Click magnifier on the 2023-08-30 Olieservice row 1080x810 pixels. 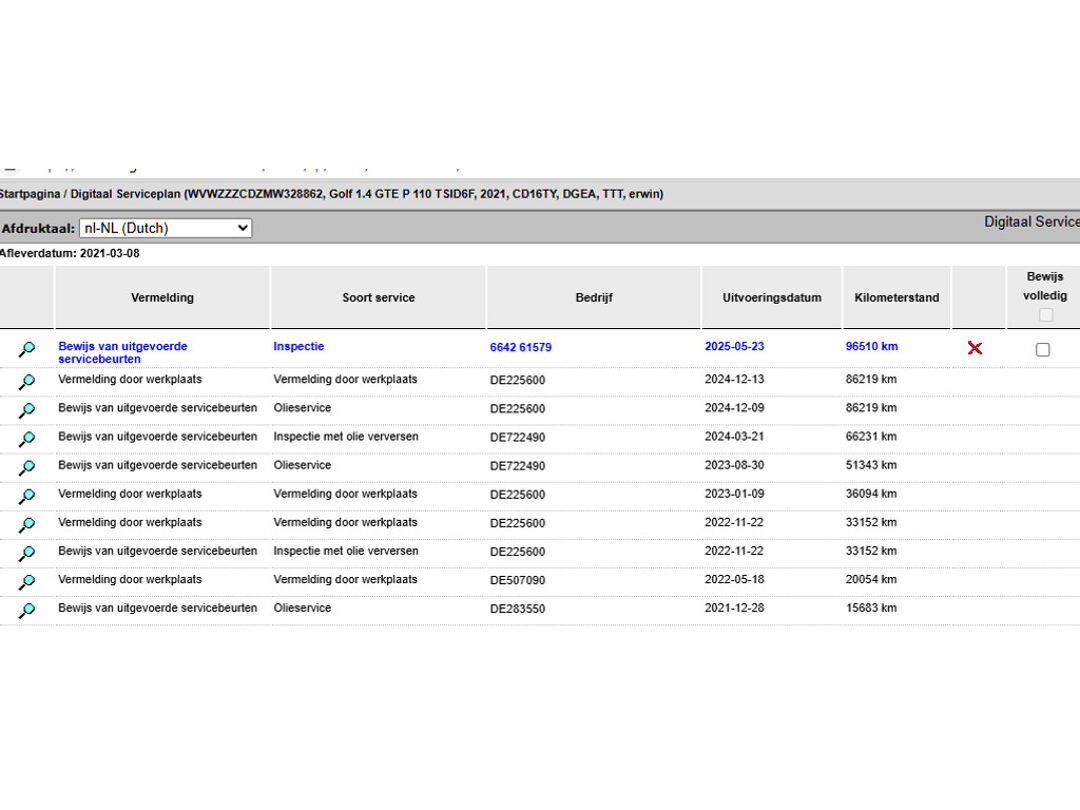click(x=26, y=467)
